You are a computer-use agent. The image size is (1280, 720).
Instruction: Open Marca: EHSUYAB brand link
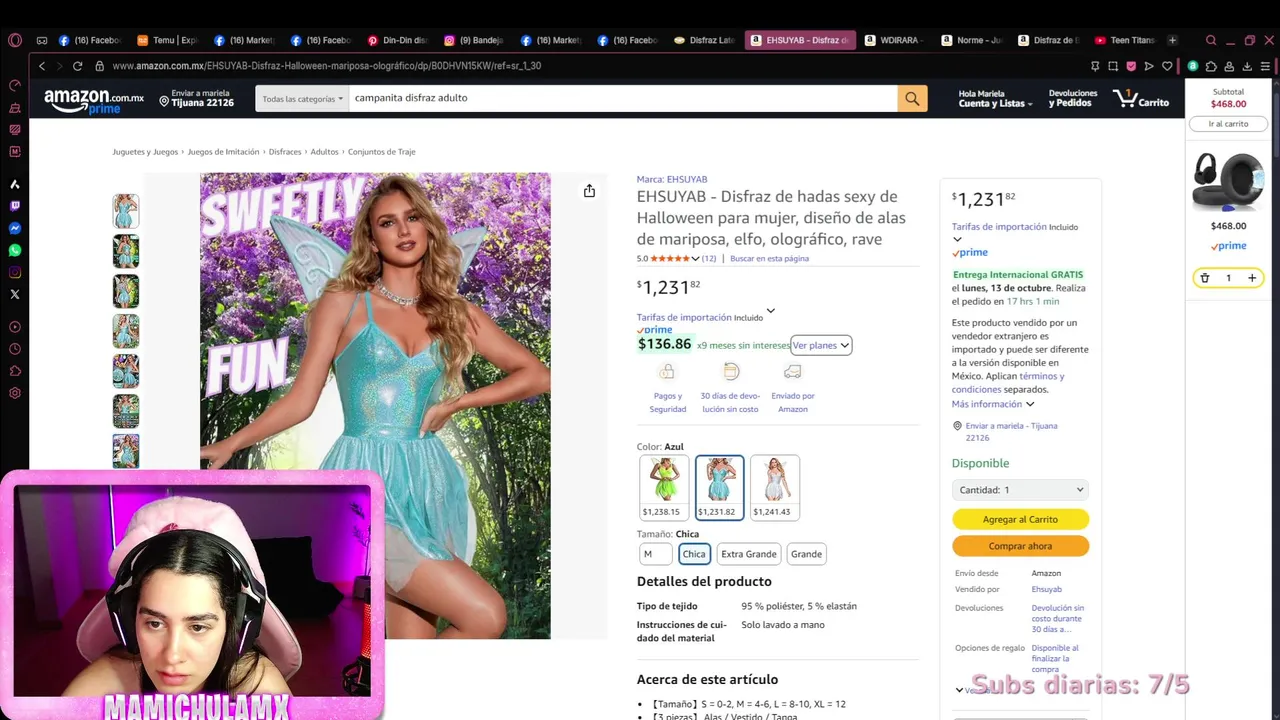(672, 180)
